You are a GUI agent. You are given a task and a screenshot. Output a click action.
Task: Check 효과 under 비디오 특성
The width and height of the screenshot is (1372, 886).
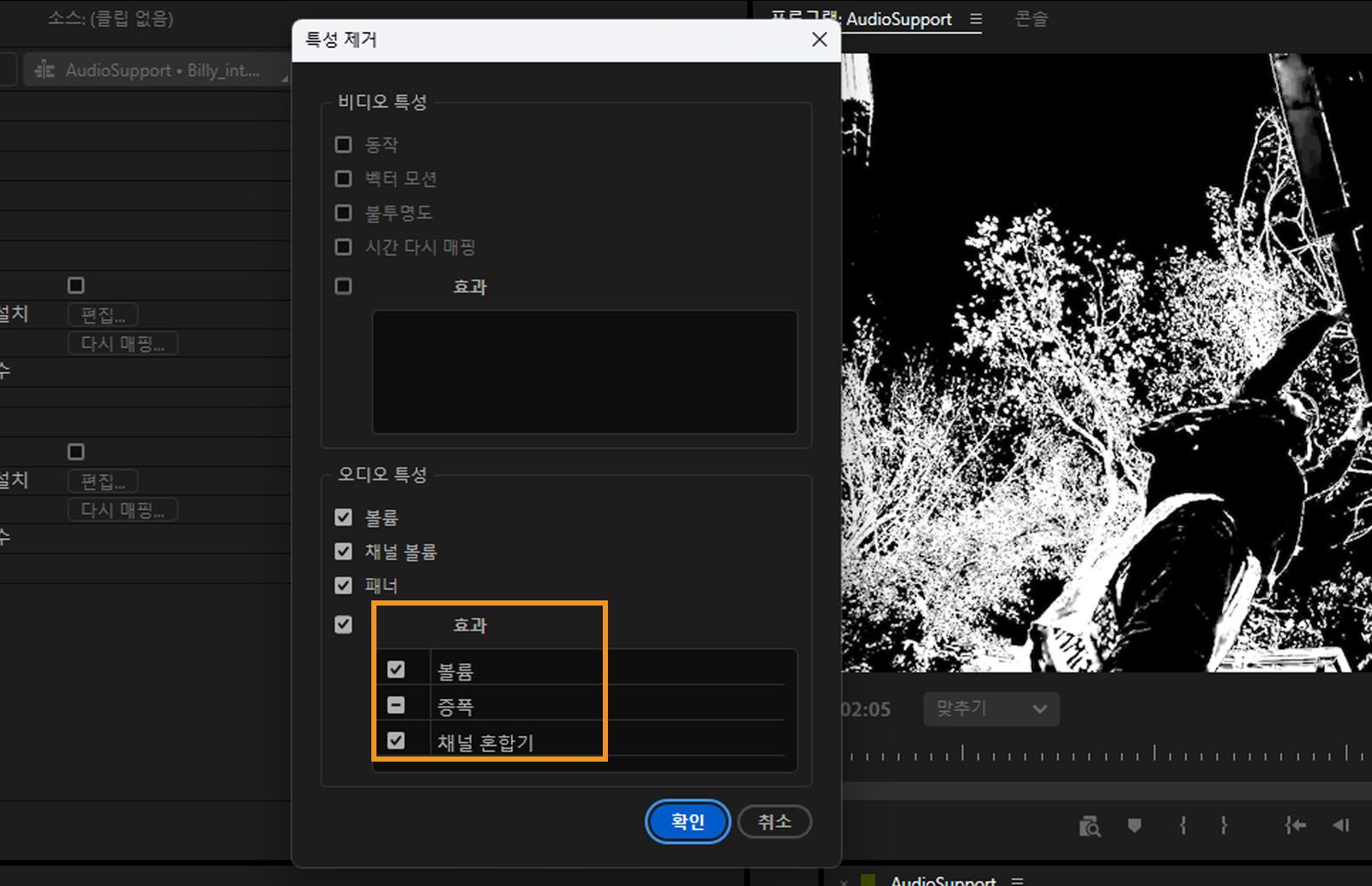pos(343,286)
